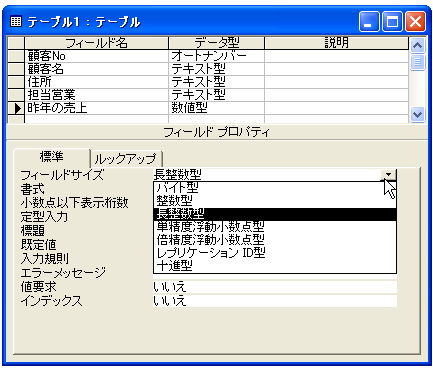Select the highlighted 長整数型 option
433x368 pixels.
click(x=275, y=214)
